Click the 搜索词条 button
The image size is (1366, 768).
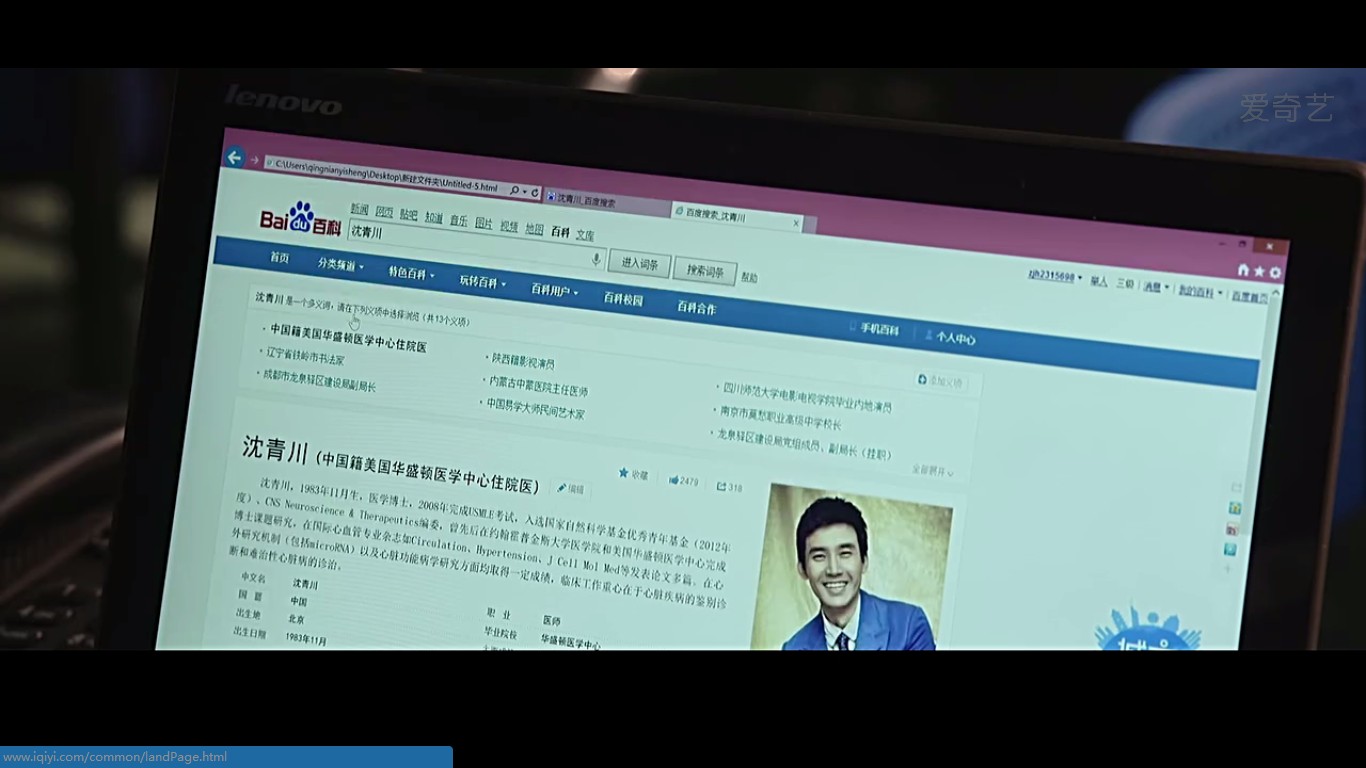pyautogui.click(x=705, y=271)
